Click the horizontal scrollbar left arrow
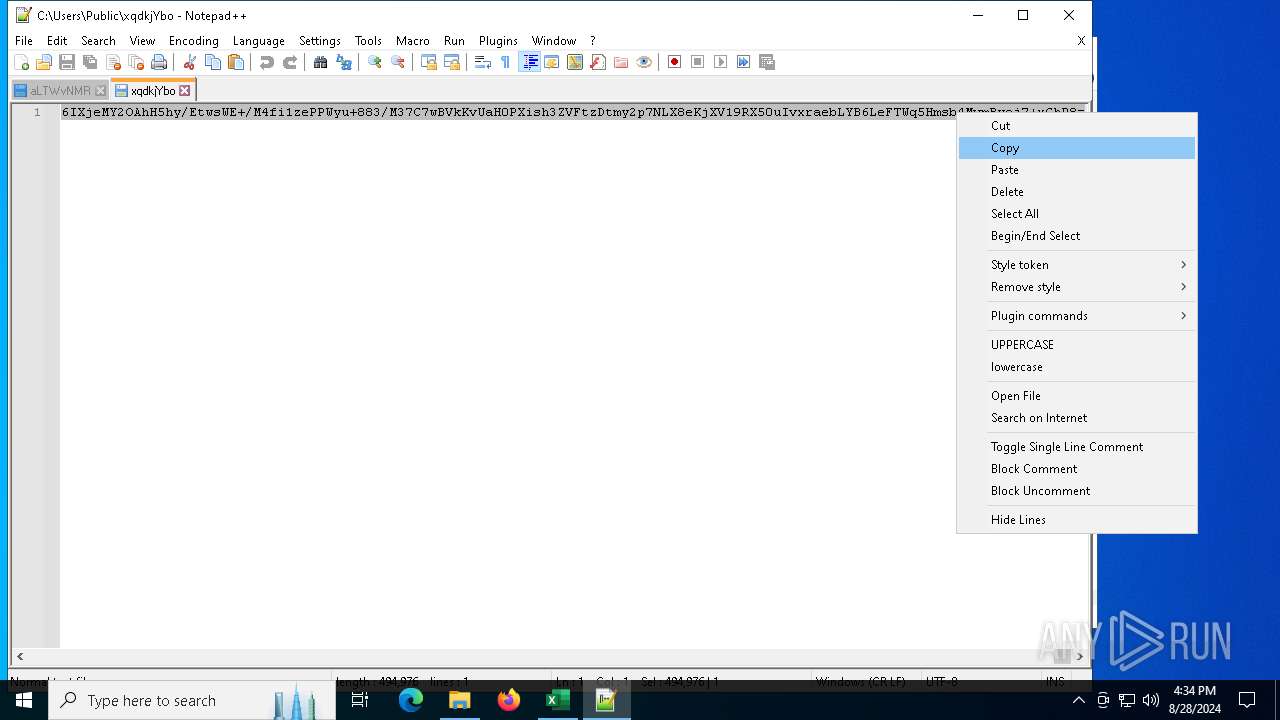The width and height of the screenshot is (1280, 720). pos(20,657)
